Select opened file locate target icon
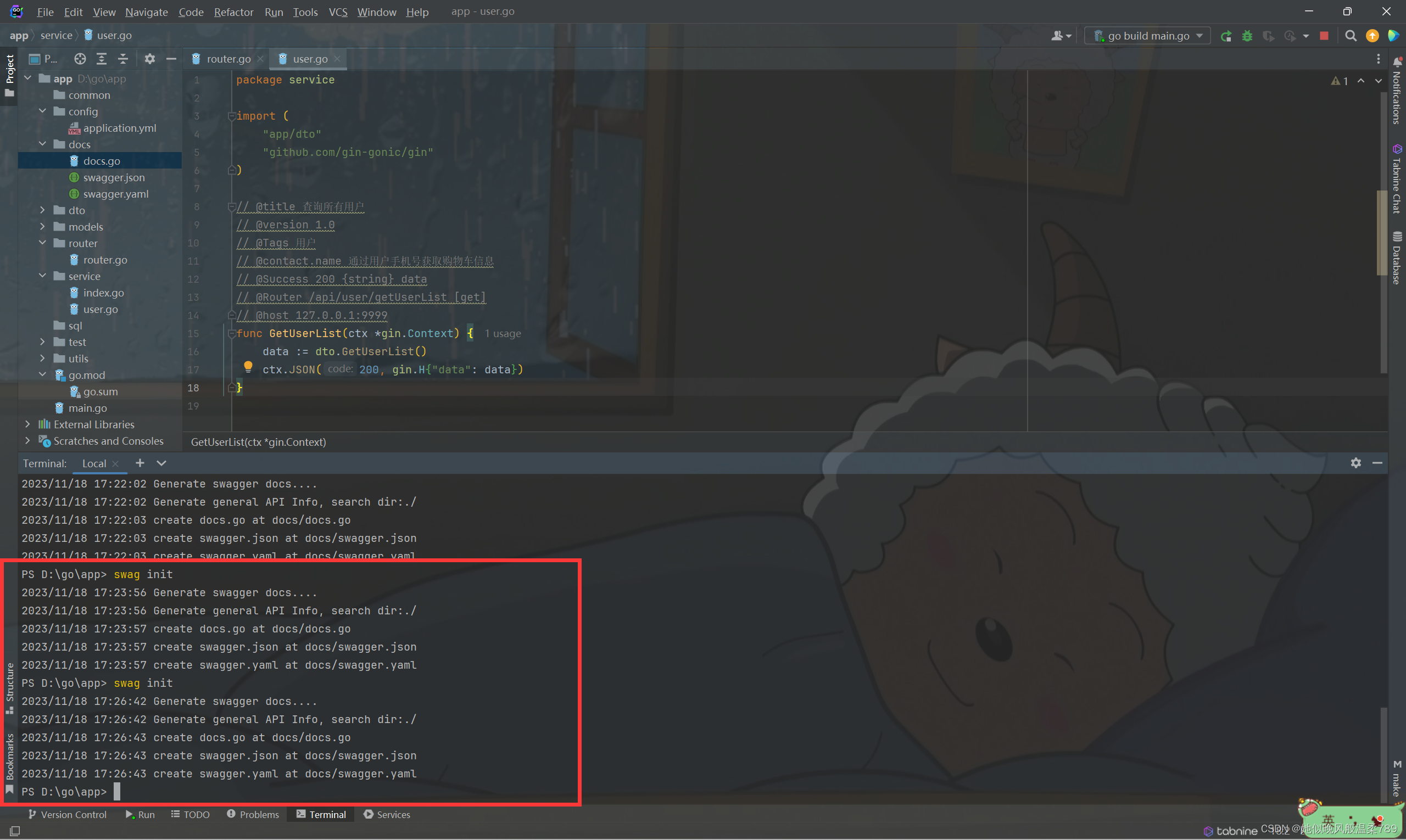The height and width of the screenshot is (840, 1406). coord(80,59)
